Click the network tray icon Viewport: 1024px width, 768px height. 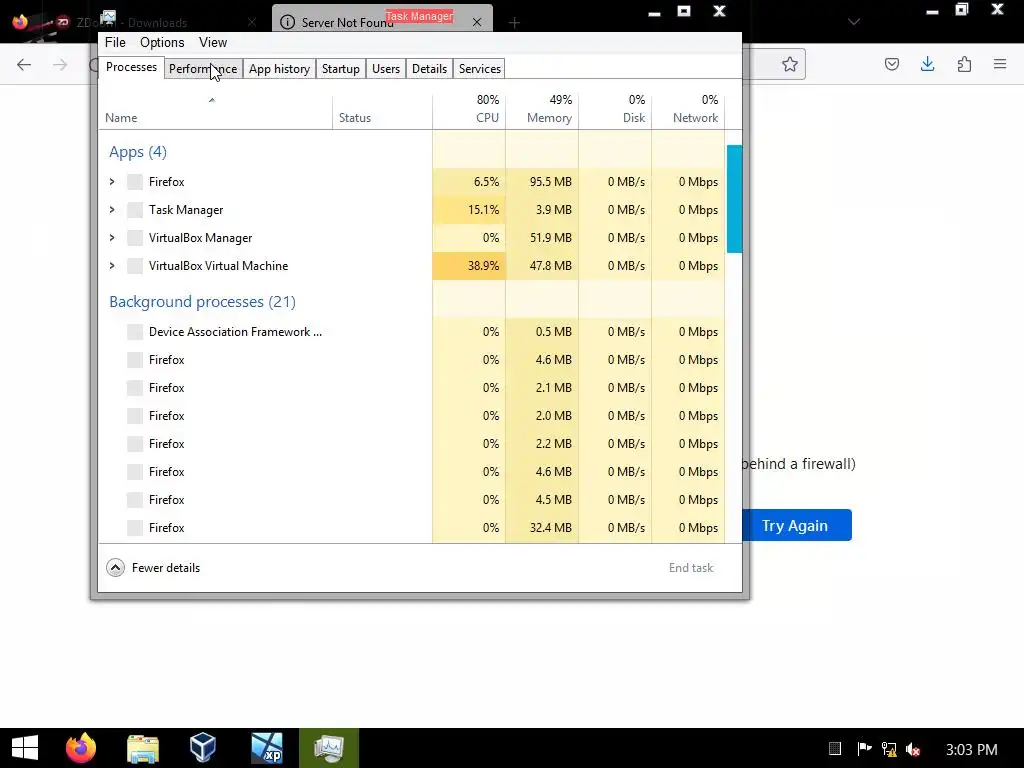tap(889, 749)
